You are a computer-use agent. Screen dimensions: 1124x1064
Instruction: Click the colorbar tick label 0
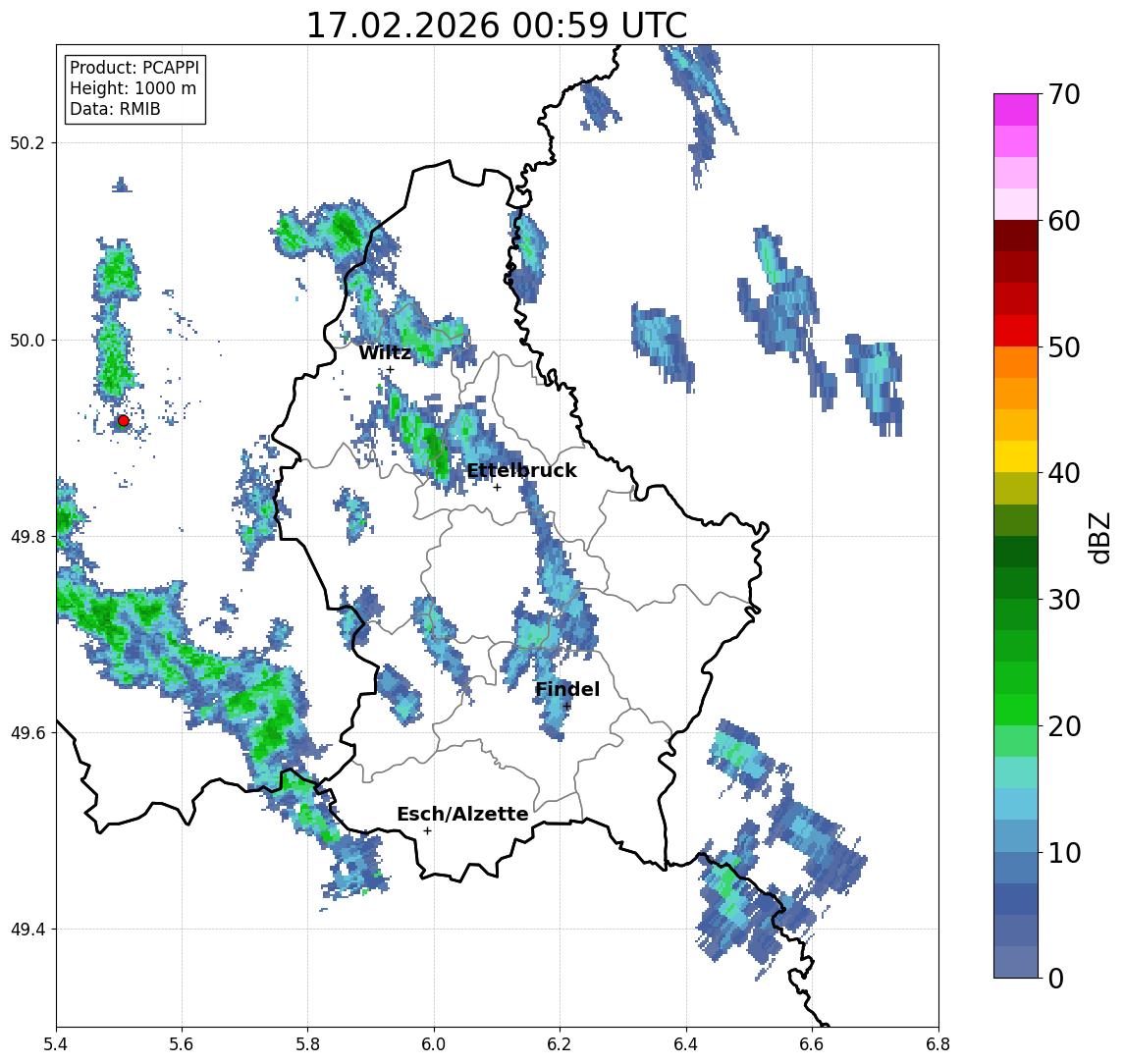pyautogui.click(x=1055, y=978)
